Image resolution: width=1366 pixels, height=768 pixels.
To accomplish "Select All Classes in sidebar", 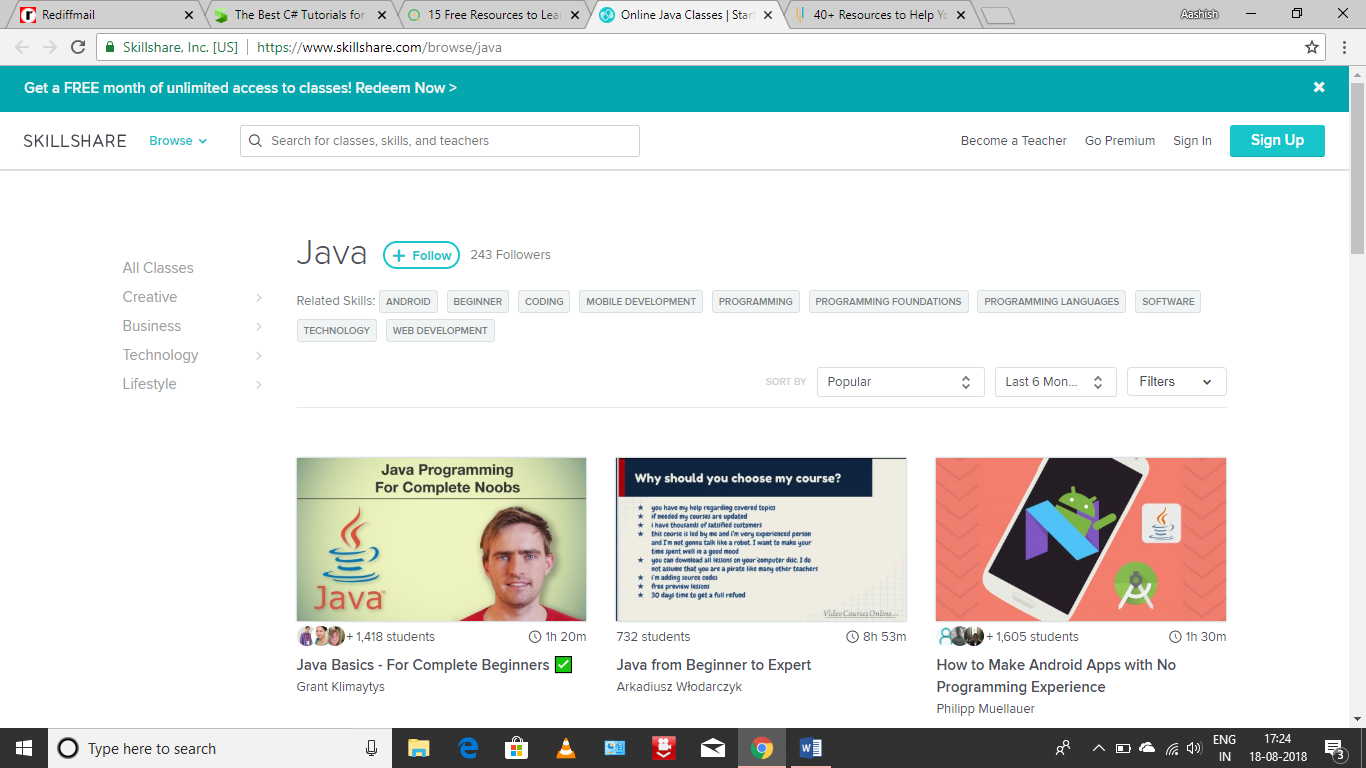I will [x=158, y=268].
